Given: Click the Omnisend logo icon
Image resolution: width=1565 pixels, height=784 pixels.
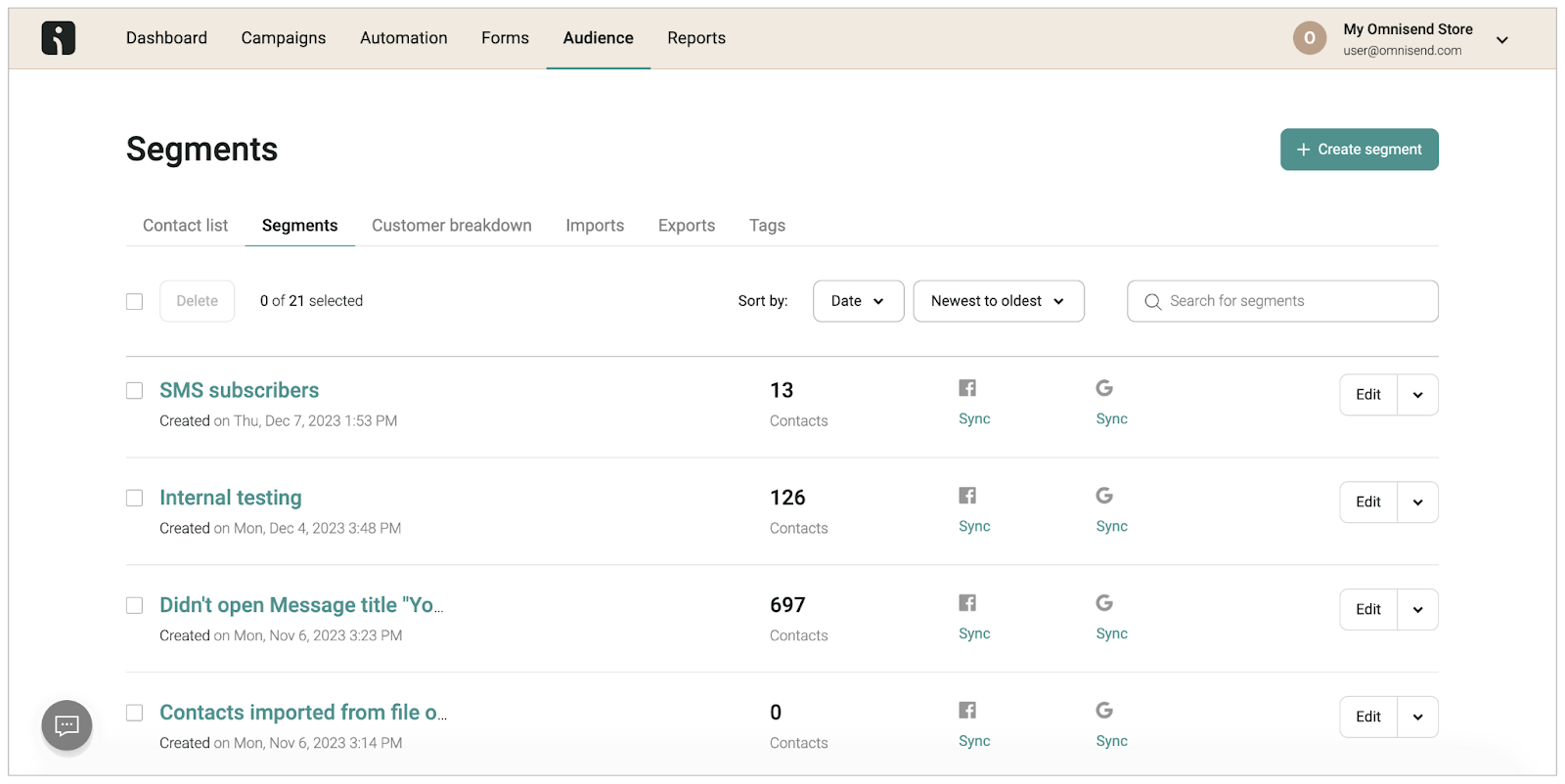Looking at the screenshot, I should click(x=59, y=38).
